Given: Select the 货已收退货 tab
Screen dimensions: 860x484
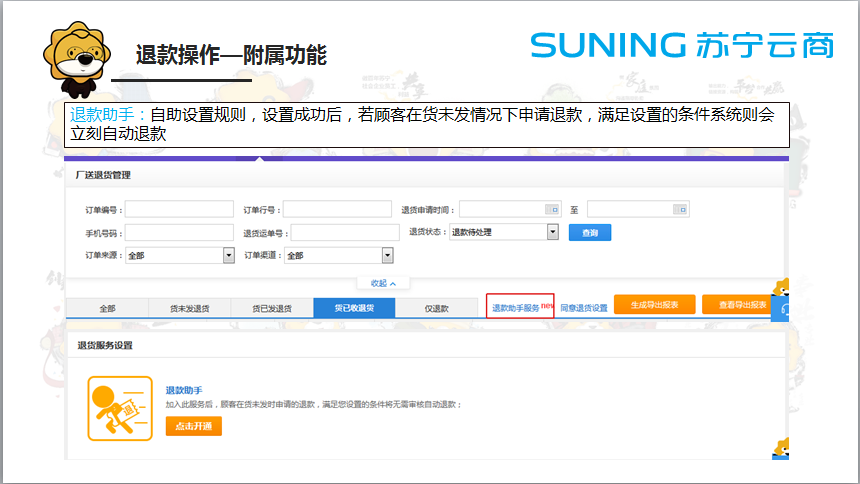Looking at the screenshot, I should (x=354, y=308).
